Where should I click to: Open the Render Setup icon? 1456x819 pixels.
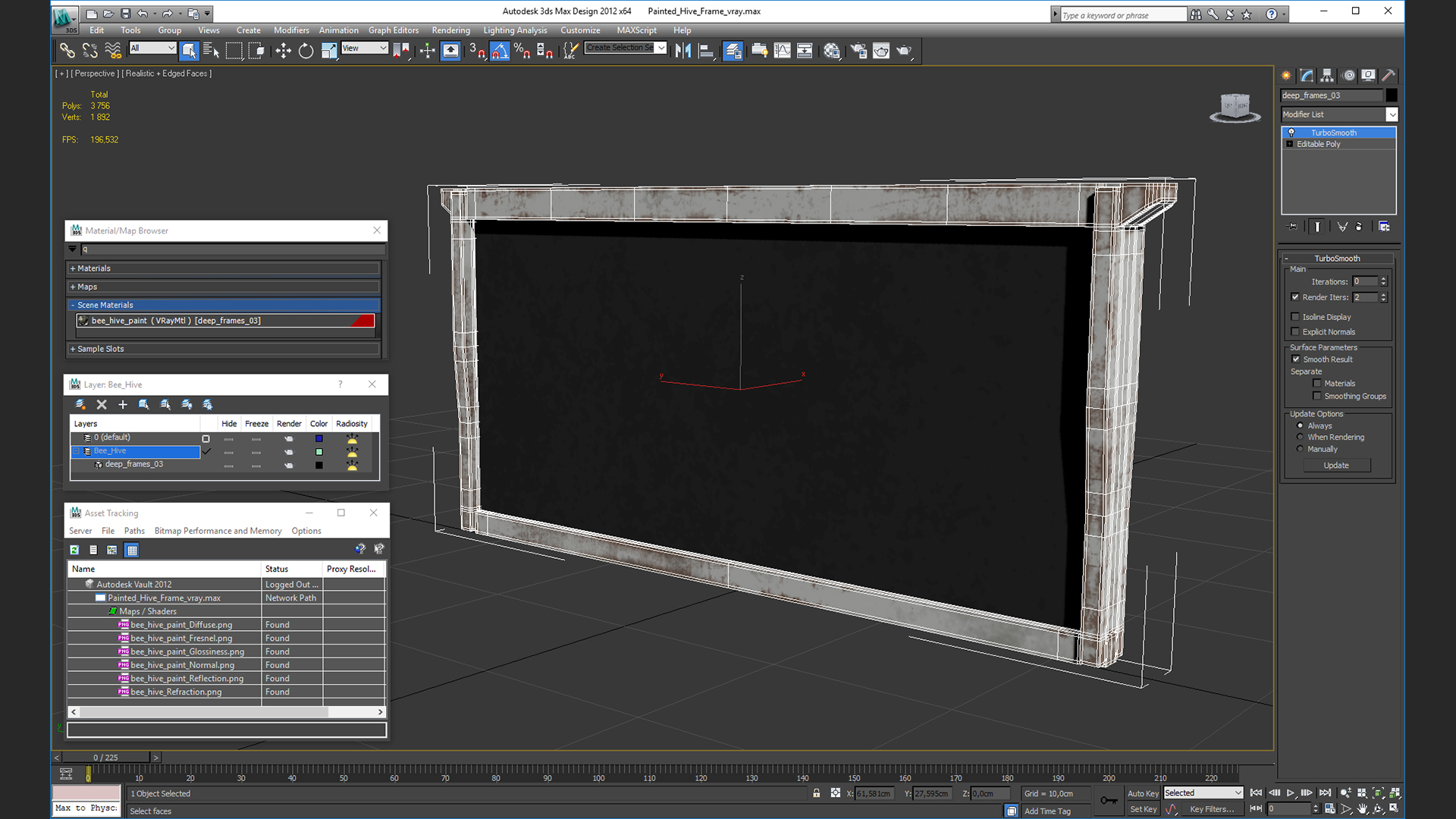[x=858, y=51]
